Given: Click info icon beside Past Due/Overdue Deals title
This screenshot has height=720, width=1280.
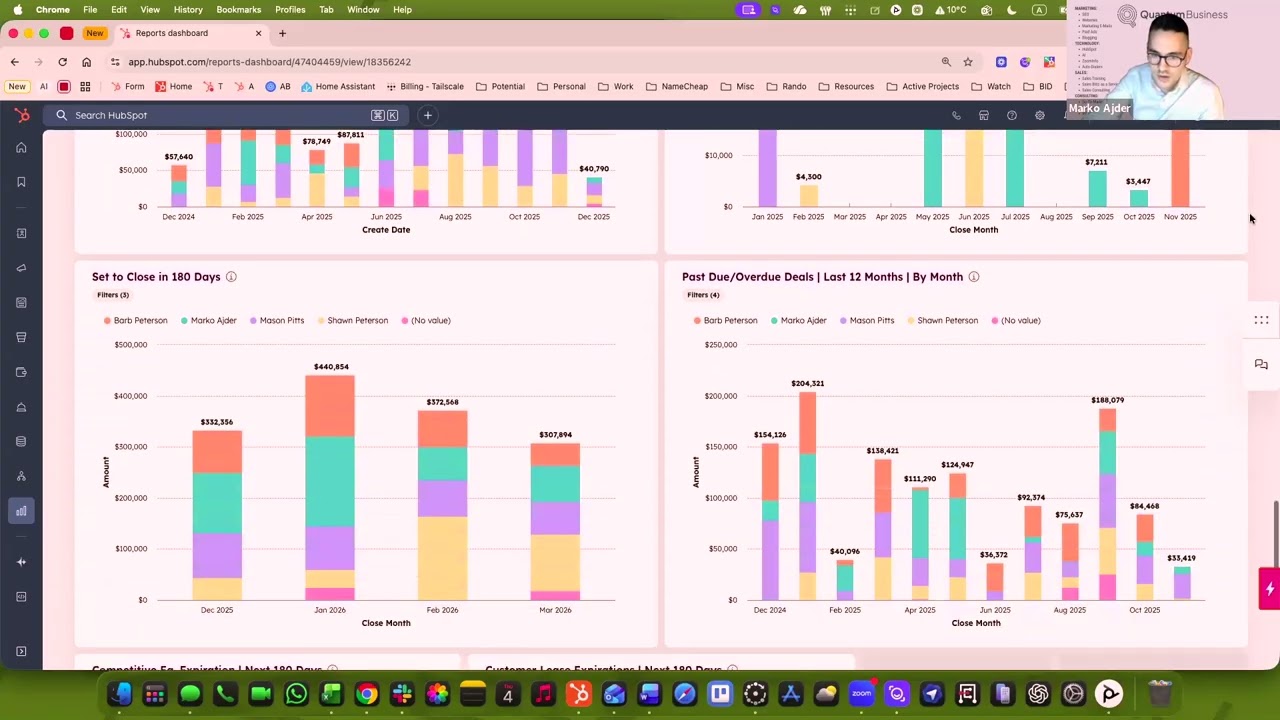Looking at the screenshot, I should [974, 277].
